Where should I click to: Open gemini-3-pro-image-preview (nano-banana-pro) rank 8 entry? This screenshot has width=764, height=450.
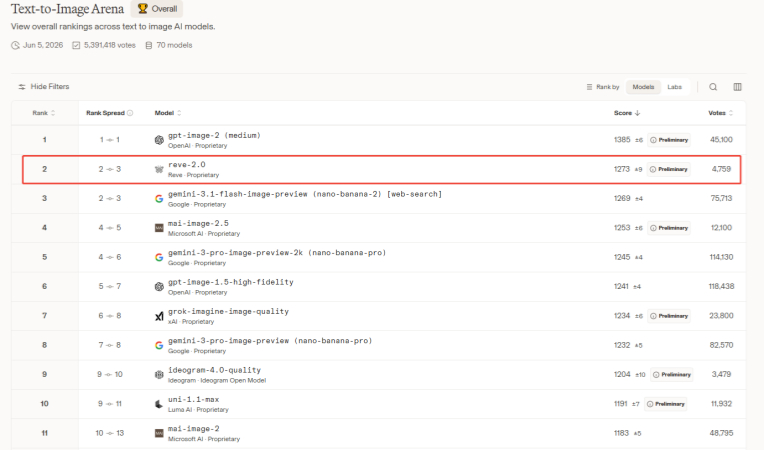tap(270, 340)
